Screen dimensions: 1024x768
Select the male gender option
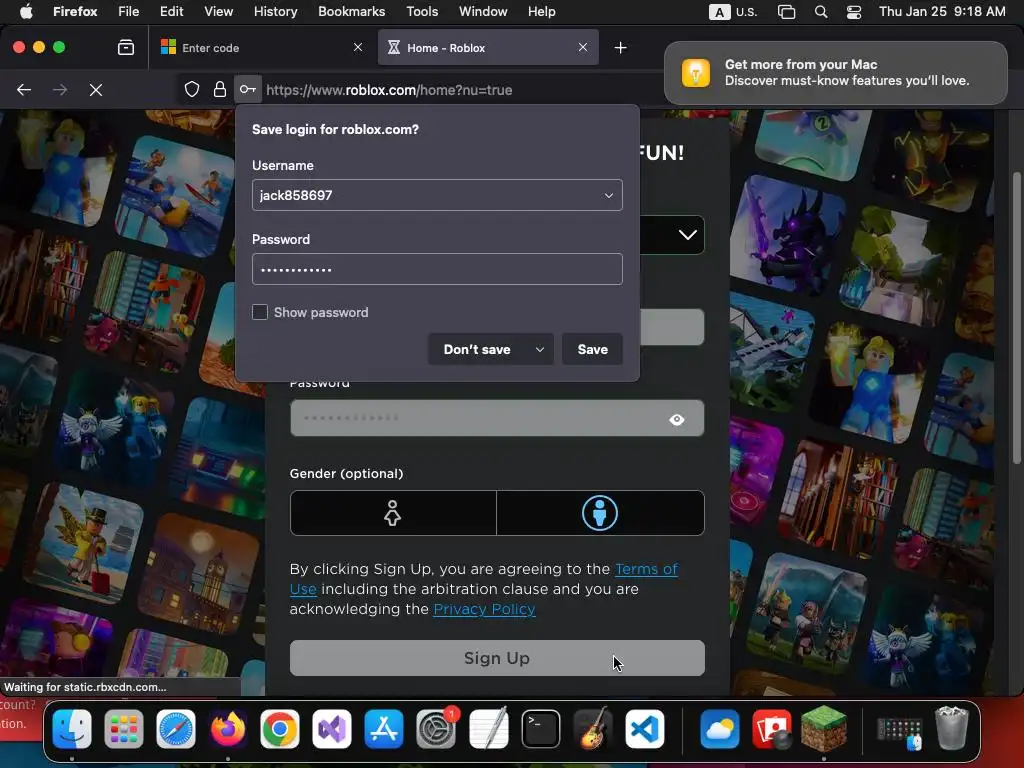[x=600, y=513]
